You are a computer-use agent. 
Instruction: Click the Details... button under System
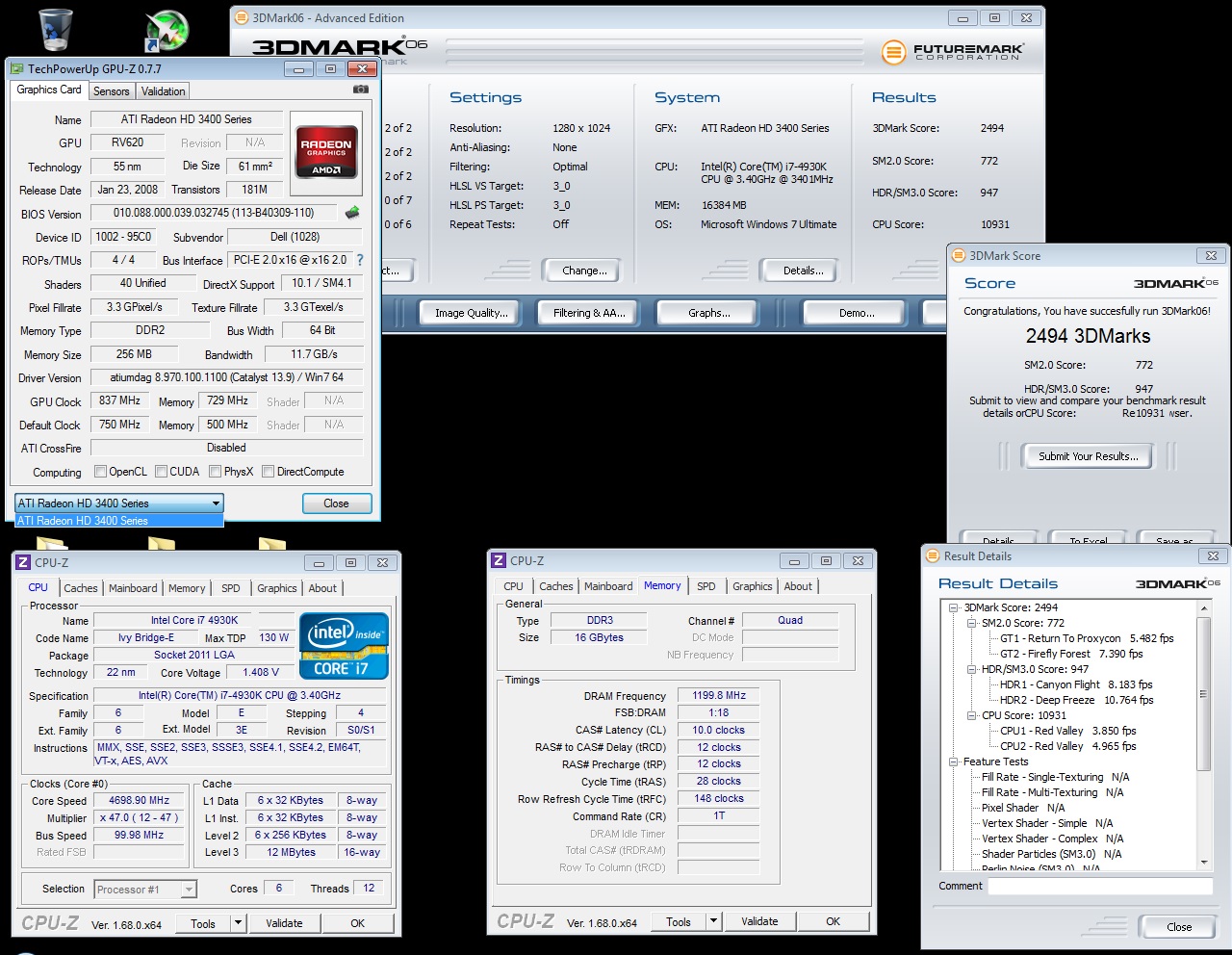pos(803,271)
